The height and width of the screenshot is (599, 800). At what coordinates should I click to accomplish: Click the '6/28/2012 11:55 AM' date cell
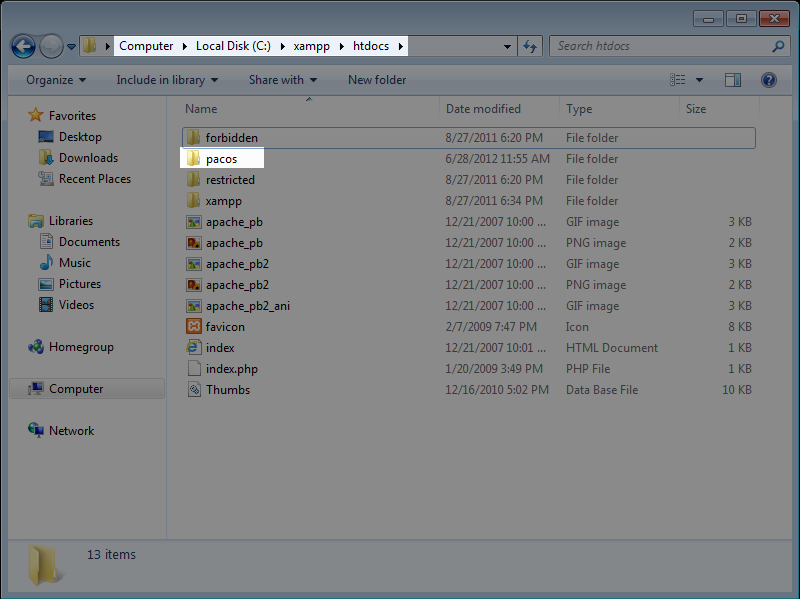pos(497,159)
